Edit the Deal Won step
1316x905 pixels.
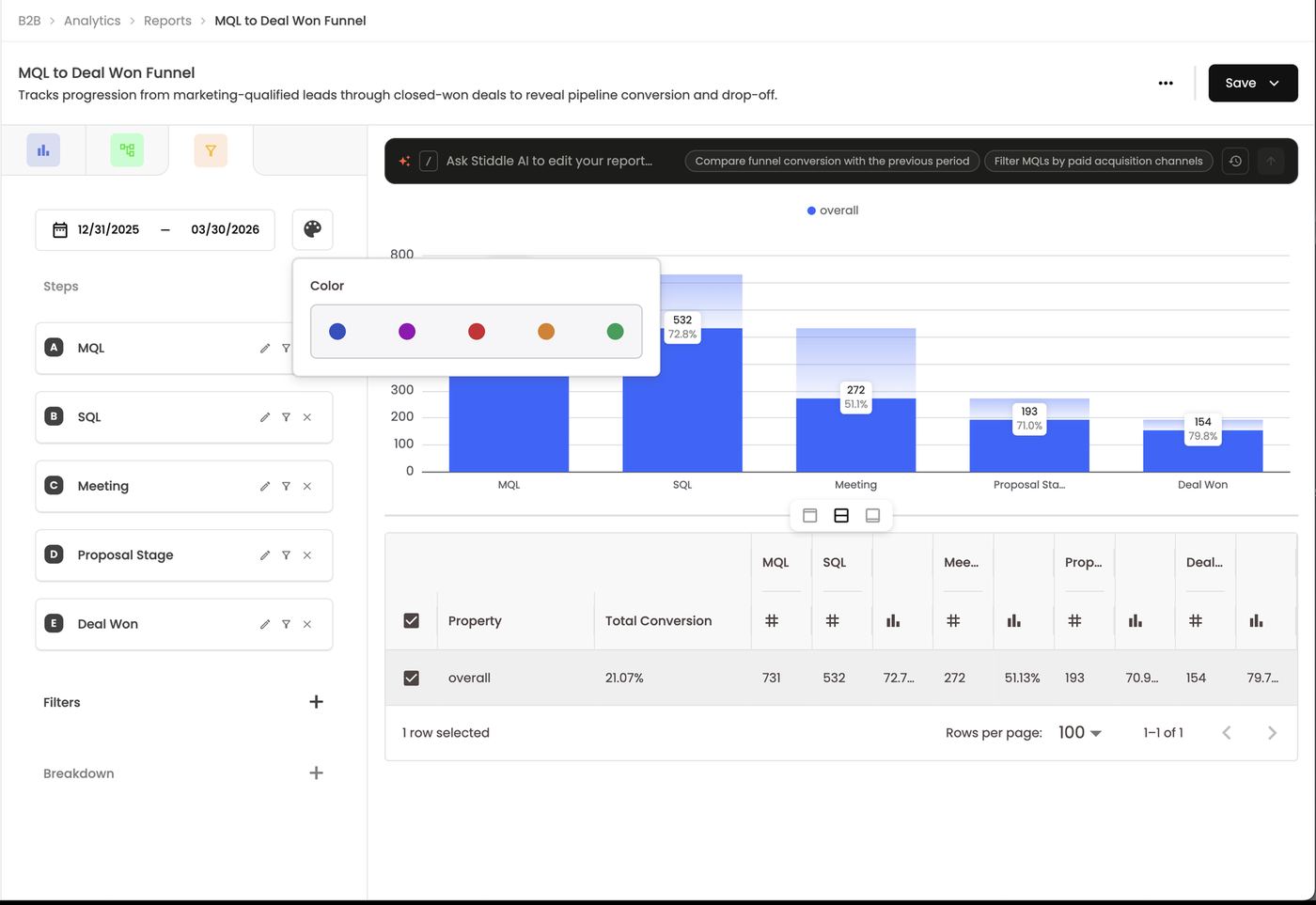(x=265, y=624)
